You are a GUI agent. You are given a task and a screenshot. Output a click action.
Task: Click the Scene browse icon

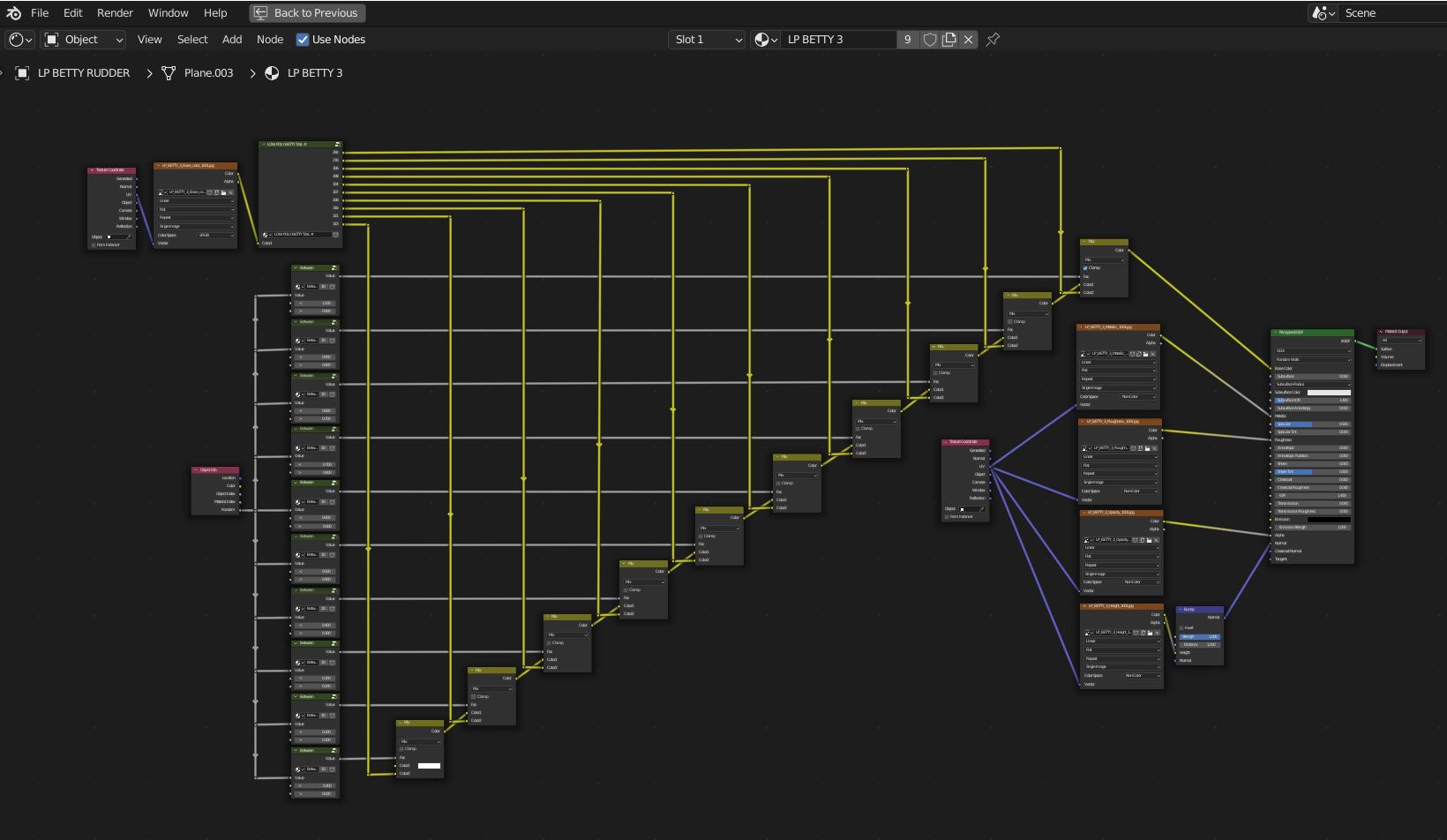(1321, 13)
